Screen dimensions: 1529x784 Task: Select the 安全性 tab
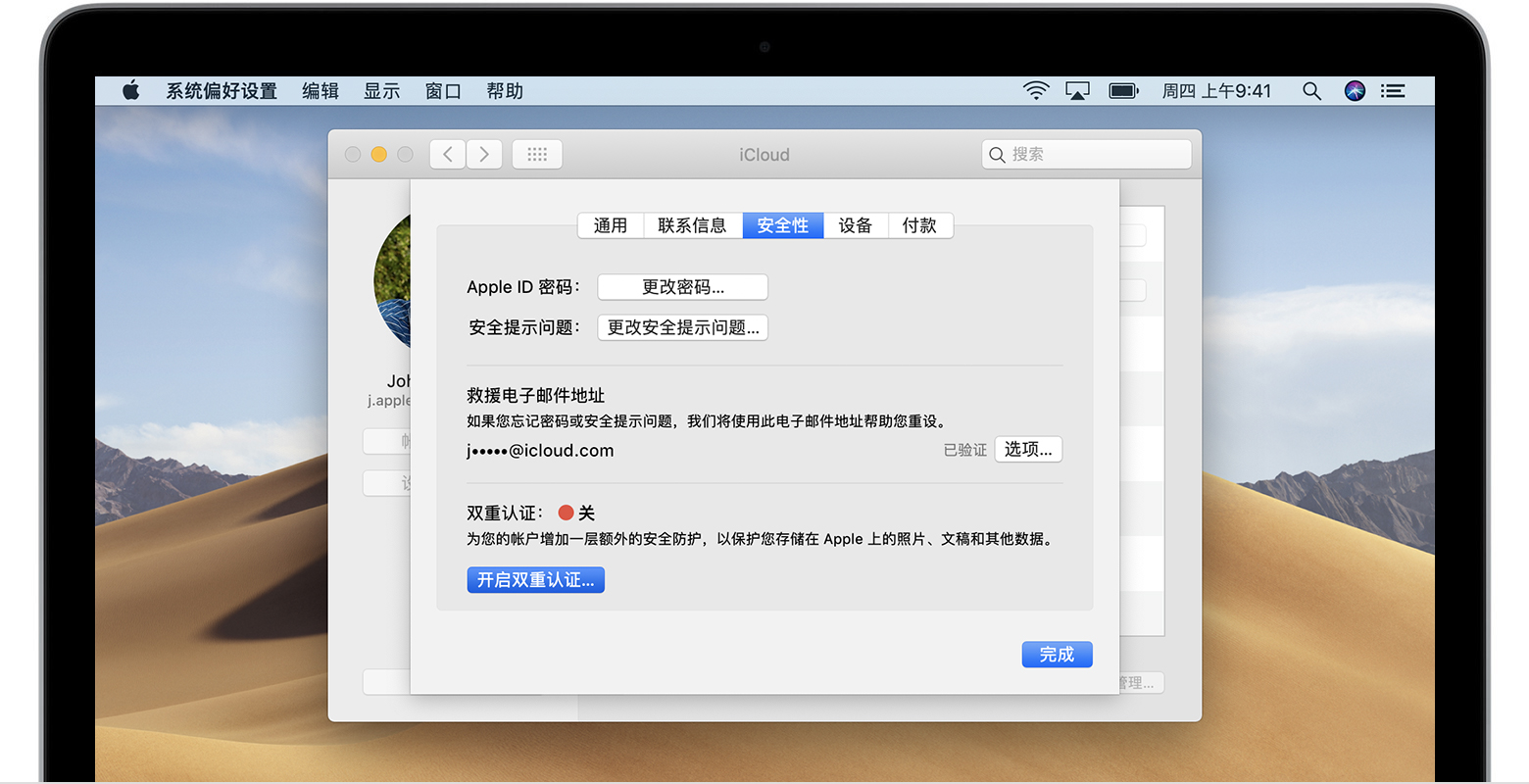[x=783, y=225]
